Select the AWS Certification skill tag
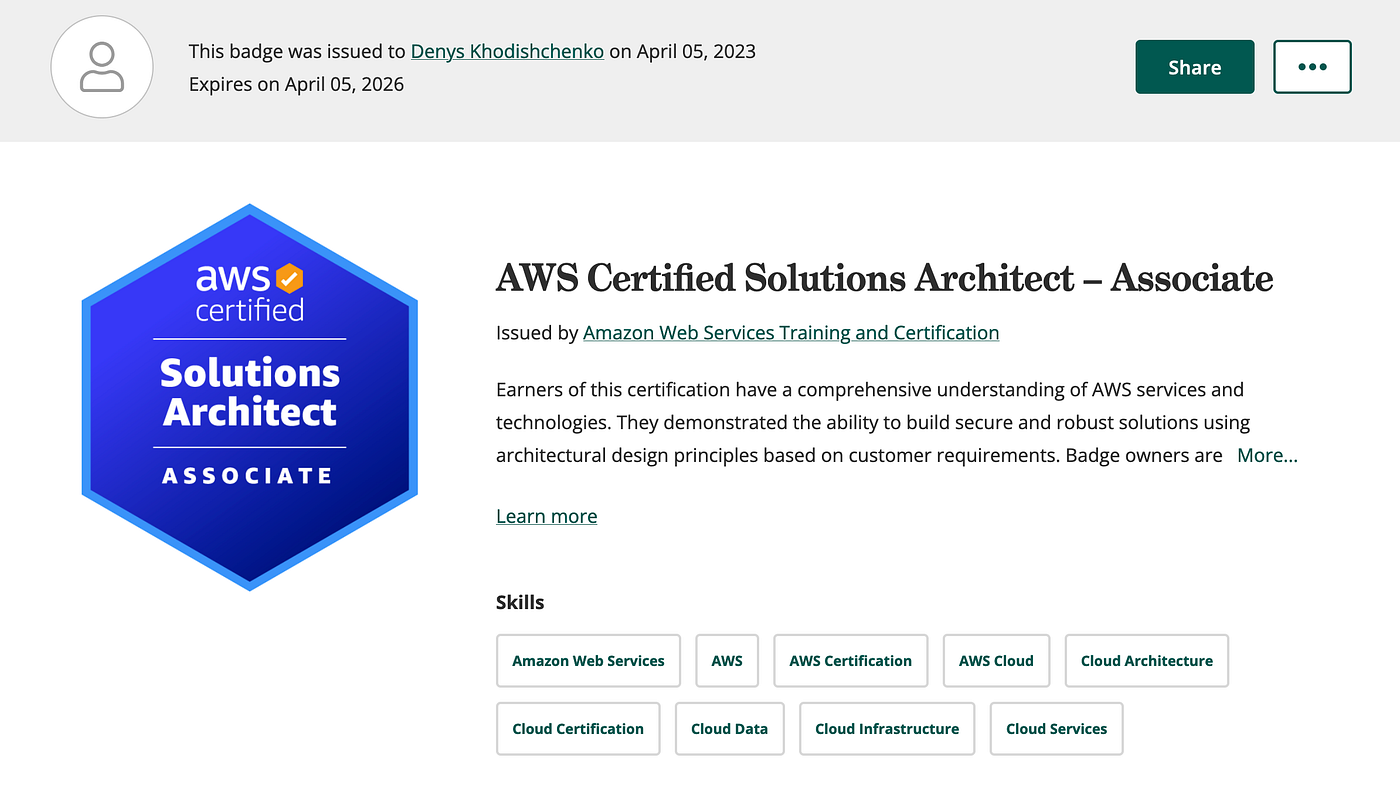Image resolution: width=1400 pixels, height=802 pixels. (x=850, y=661)
